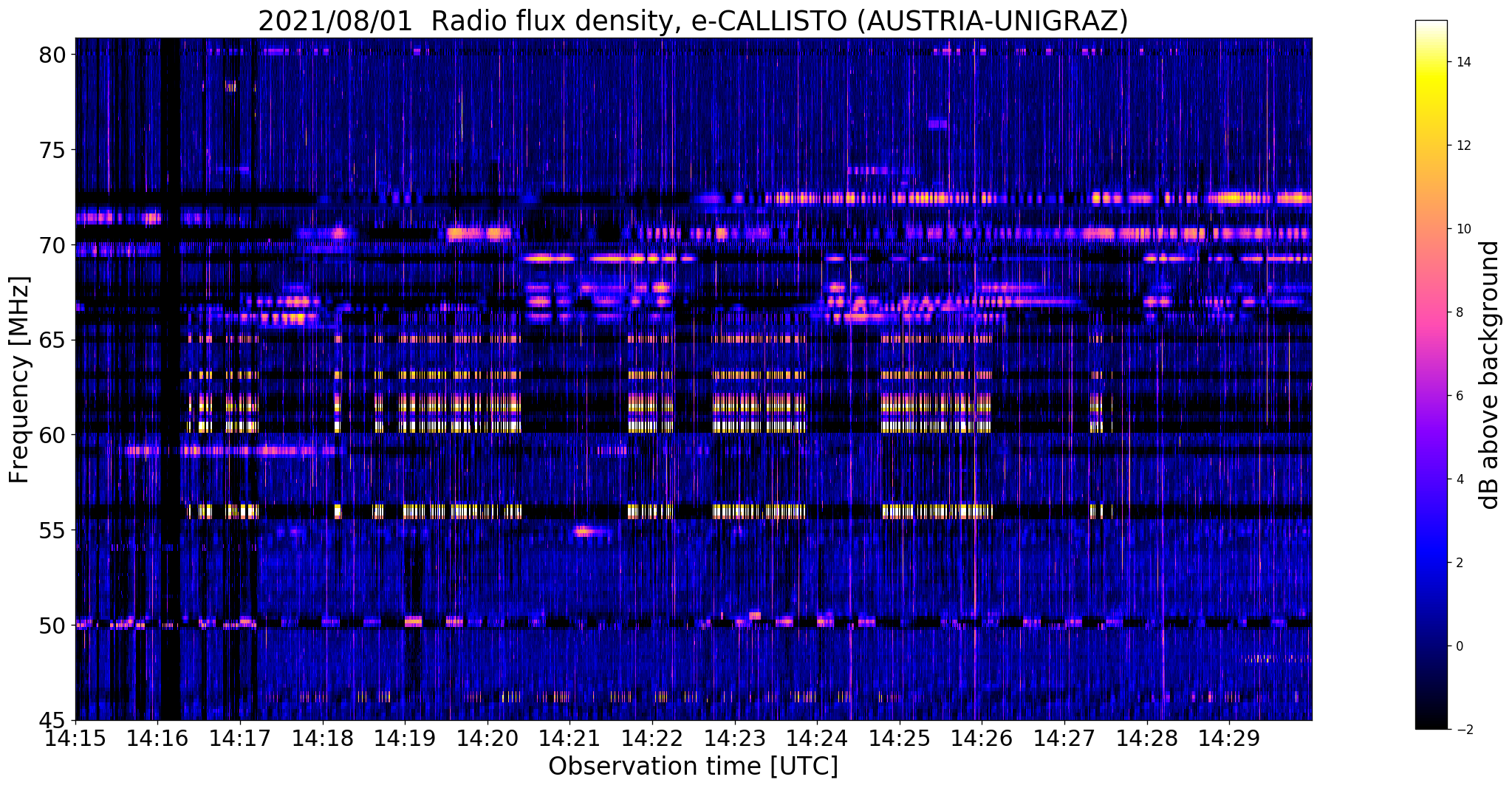The height and width of the screenshot is (788, 1512).
Task: Click the 14:23 time tick label
Action: pos(735,737)
